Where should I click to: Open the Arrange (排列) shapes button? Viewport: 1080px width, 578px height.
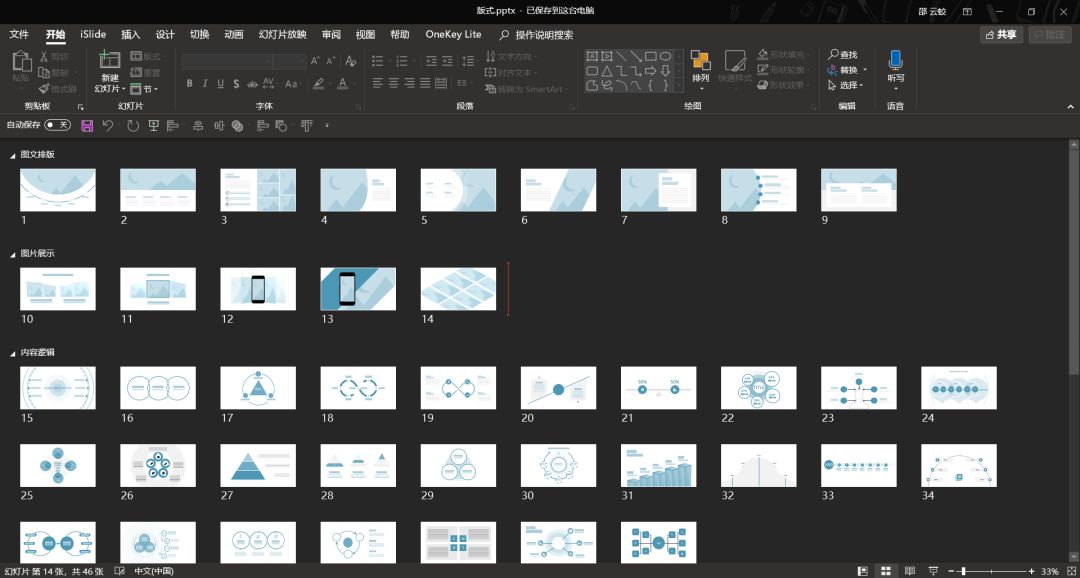[x=700, y=66]
